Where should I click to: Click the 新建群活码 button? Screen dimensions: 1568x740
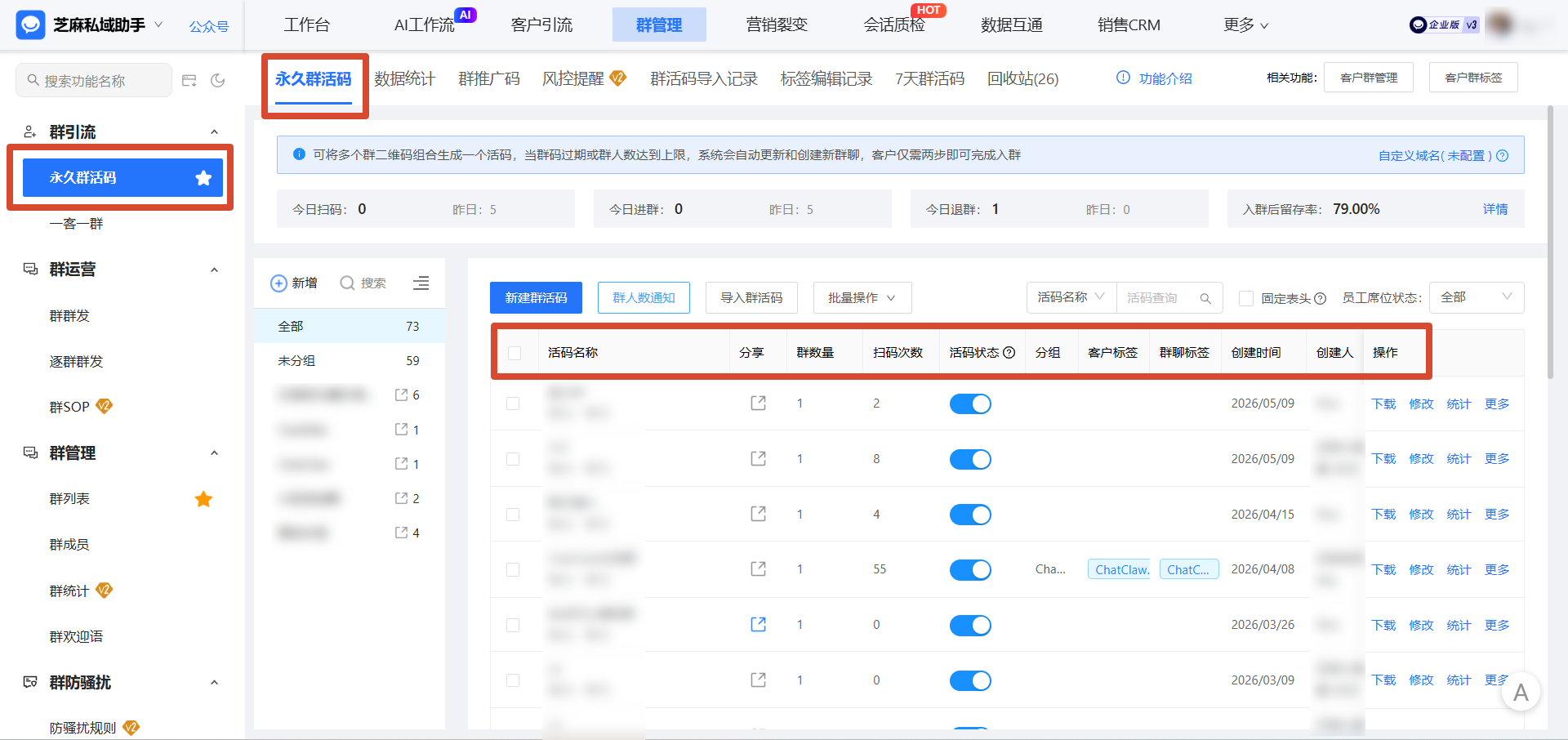536,298
